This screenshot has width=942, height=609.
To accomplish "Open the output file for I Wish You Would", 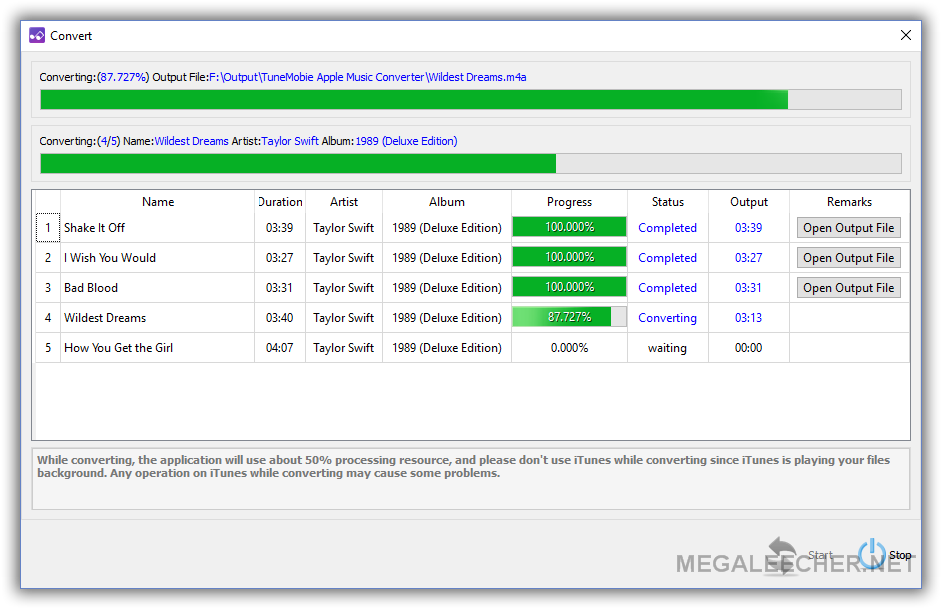I will [x=849, y=258].
